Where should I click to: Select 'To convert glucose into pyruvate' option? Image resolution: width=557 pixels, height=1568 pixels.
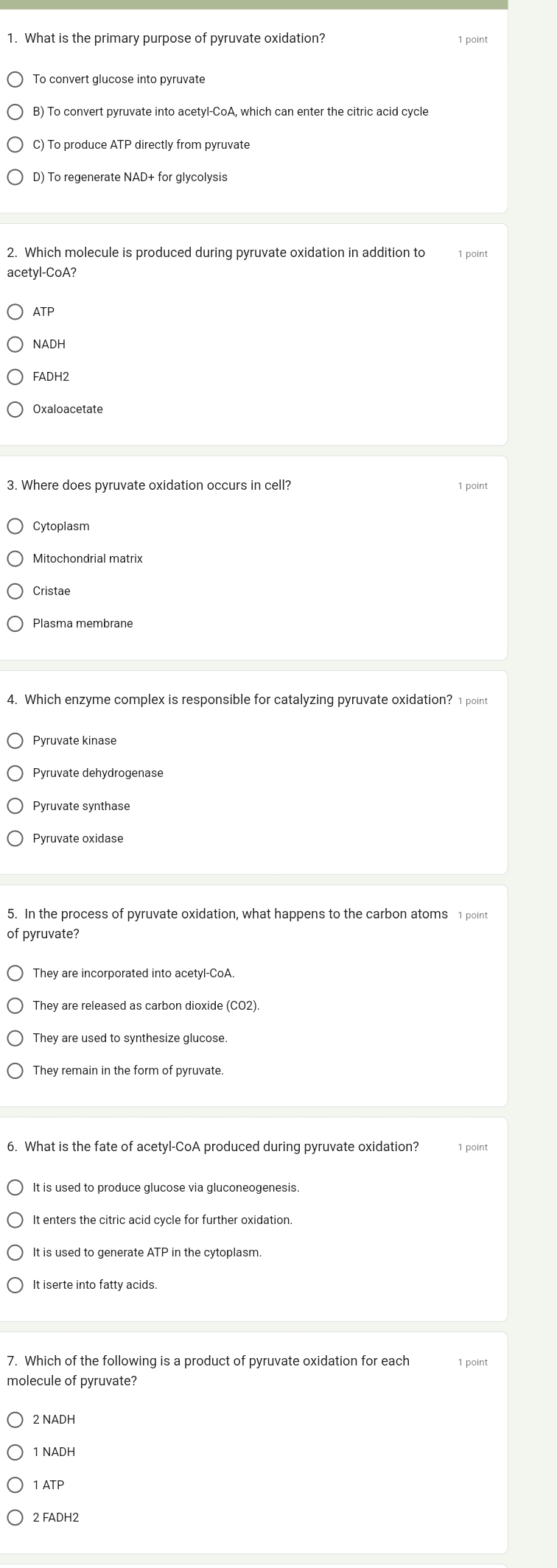pos(15,80)
